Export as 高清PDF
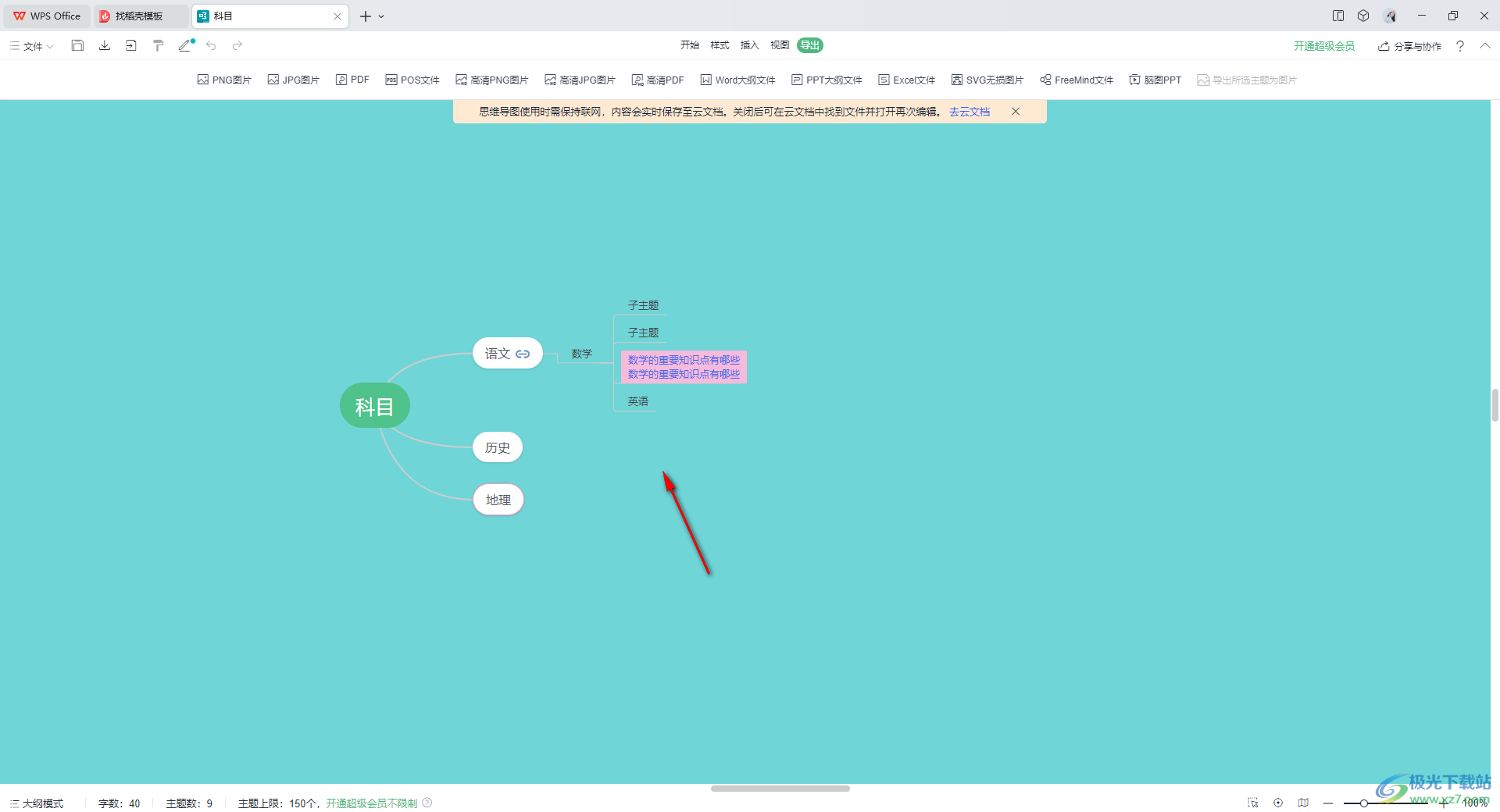This screenshot has width=1500, height=812. [658, 80]
